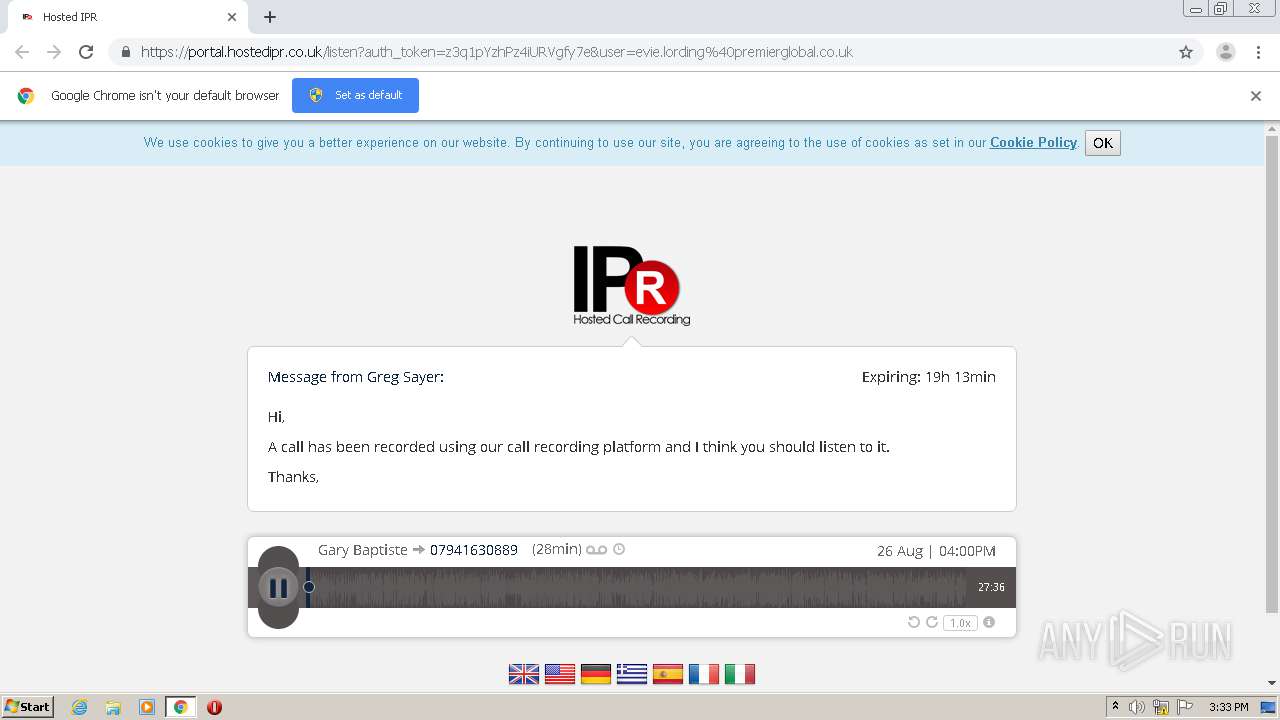Viewport: 1280px width, 720px height.
Task: Go forward to the next page
Action: 54,52
